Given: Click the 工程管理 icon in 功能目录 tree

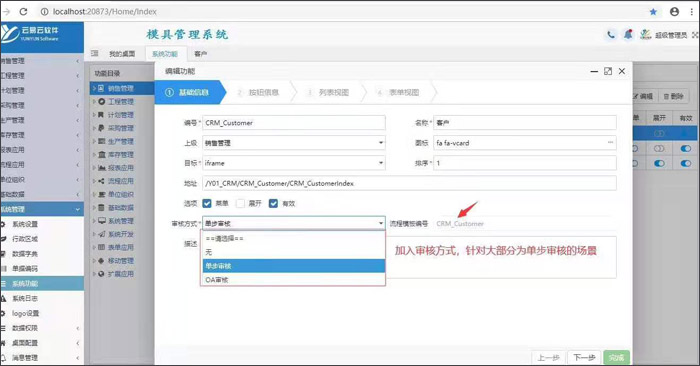Looking at the screenshot, I should [x=101, y=102].
